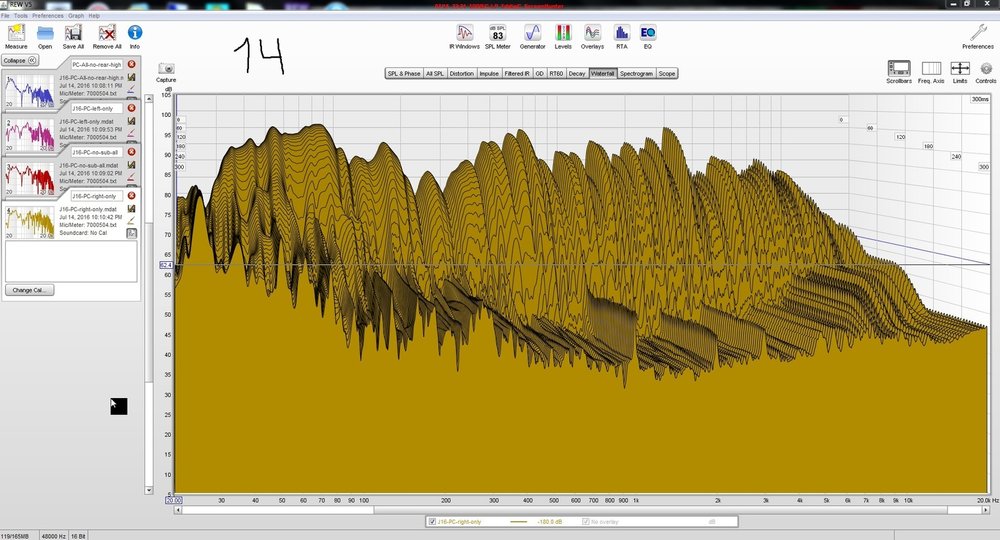The height and width of the screenshot is (540, 1000).
Task: Delete the J16-PC-no-sub-all measurement
Action: tap(131, 152)
